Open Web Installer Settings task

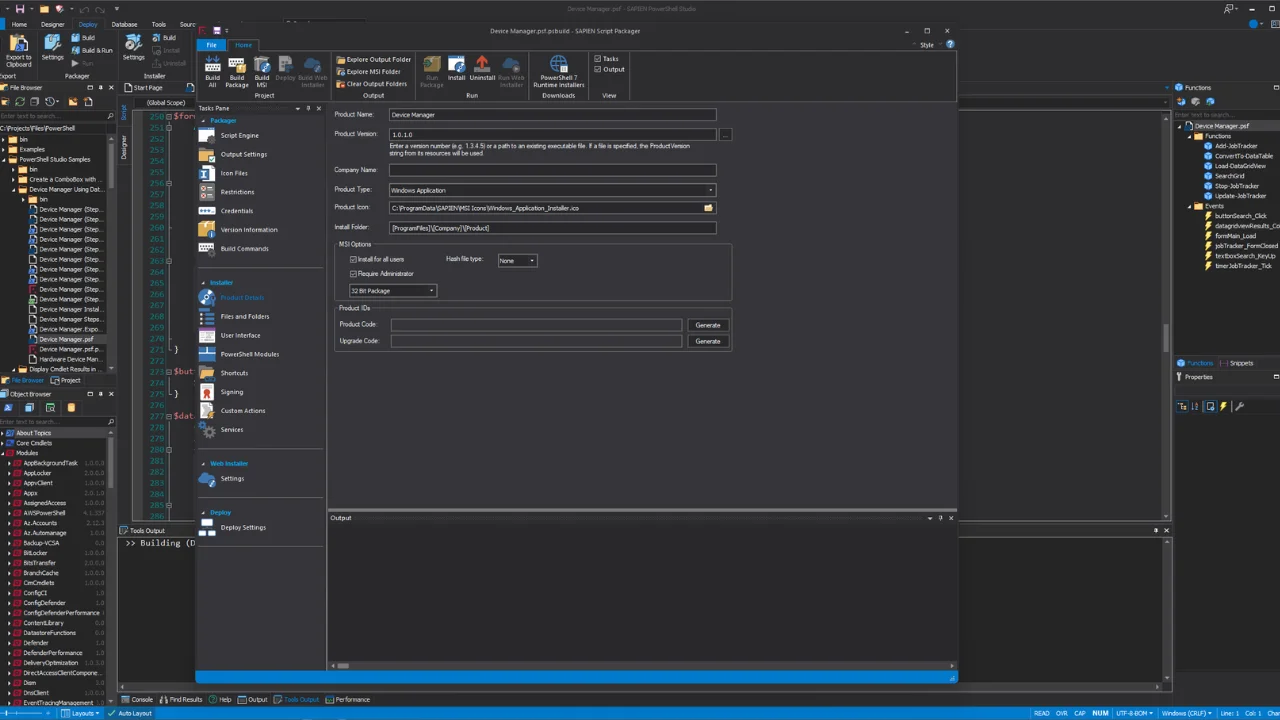[x=231, y=479]
